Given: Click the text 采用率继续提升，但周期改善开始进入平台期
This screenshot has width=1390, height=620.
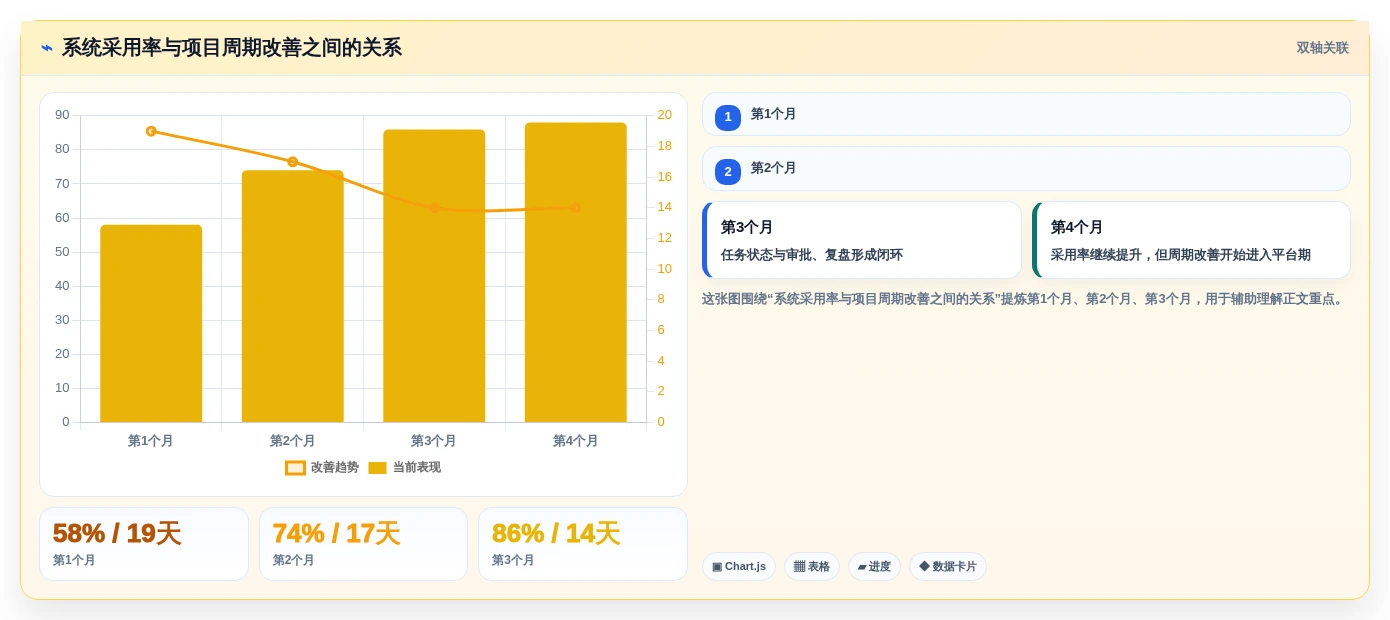Looking at the screenshot, I should [1181, 255].
